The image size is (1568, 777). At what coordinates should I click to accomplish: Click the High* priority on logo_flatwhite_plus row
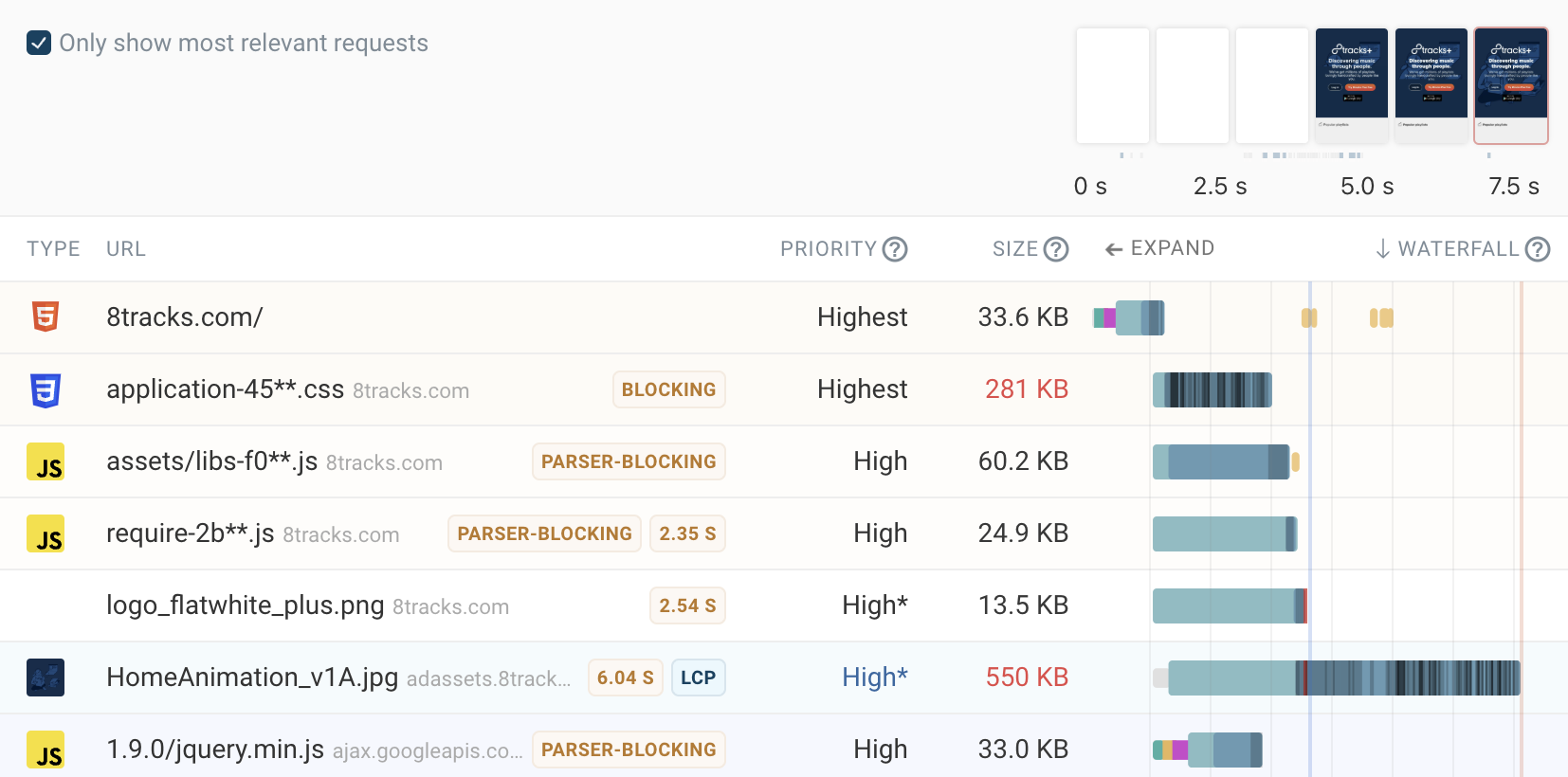click(875, 605)
